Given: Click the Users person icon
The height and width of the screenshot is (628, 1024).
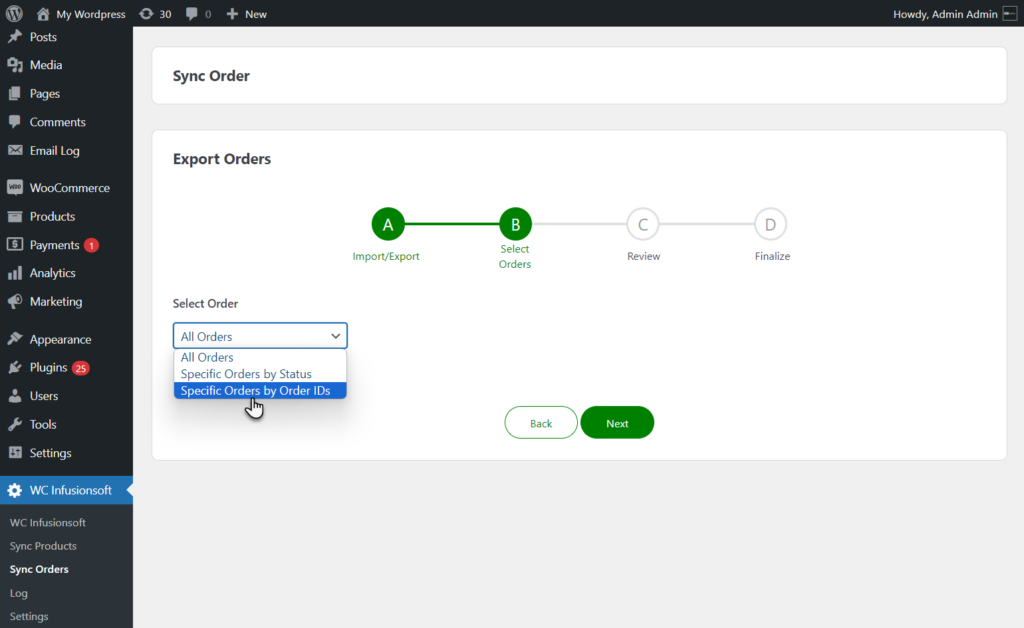Looking at the screenshot, I should (15, 396).
